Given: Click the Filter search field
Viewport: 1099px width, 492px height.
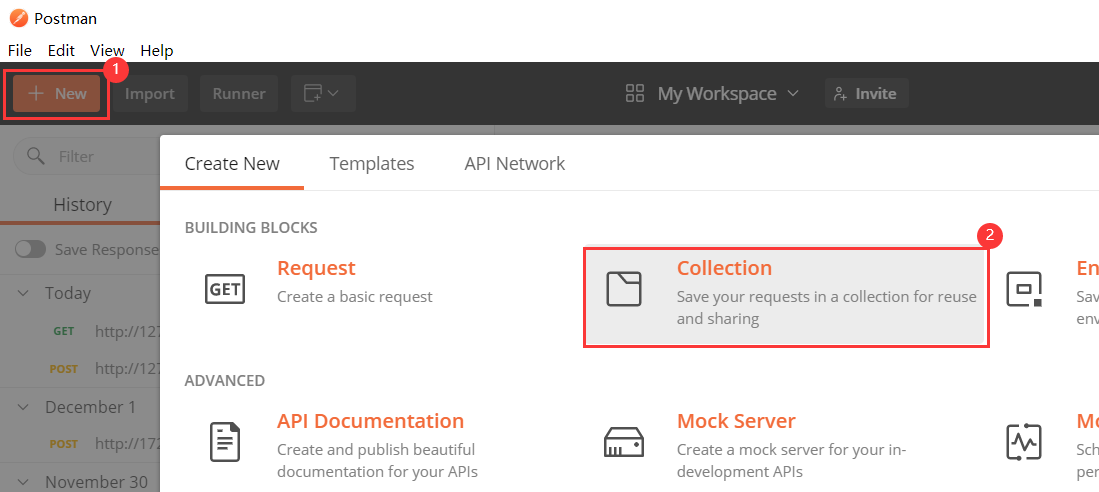Looking at the screenshot, I should 86,156.
